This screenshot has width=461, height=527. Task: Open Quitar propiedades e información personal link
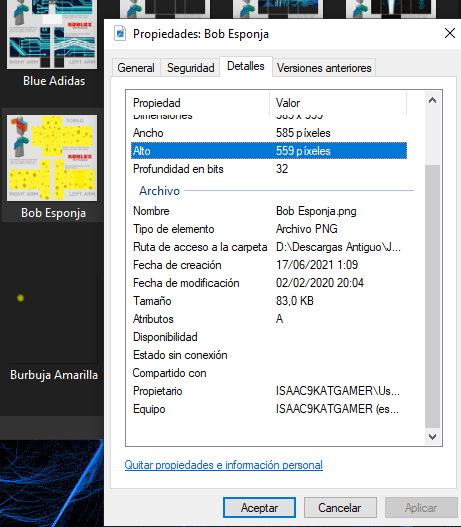(223, 465)
